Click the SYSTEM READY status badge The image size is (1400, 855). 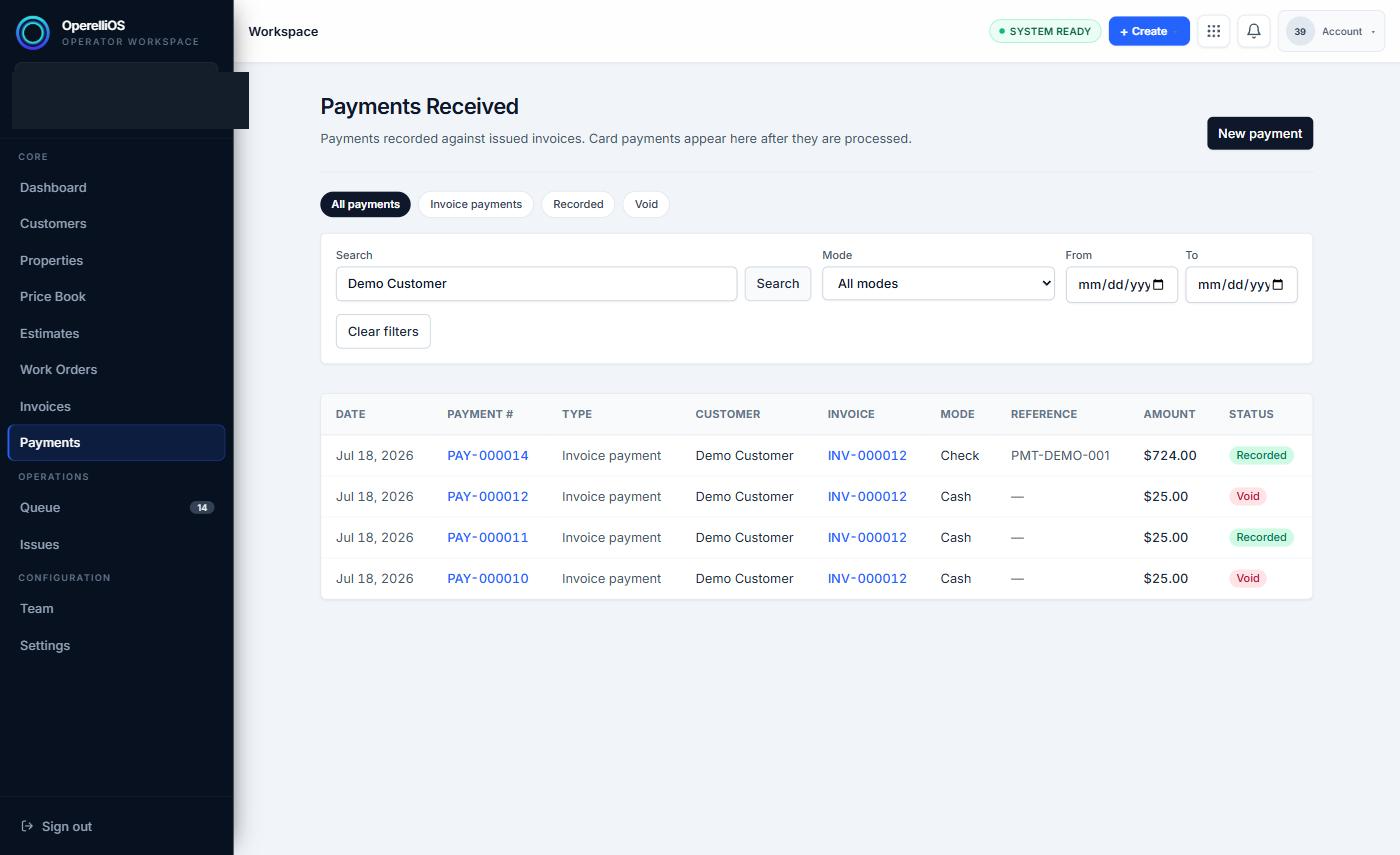1045,31
